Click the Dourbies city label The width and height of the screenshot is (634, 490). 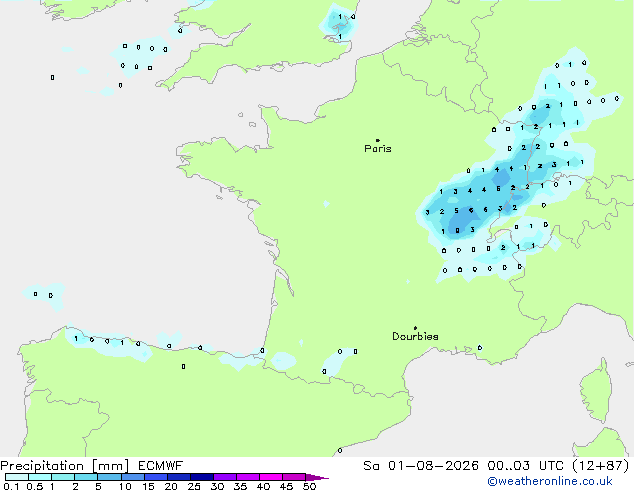pyautogui.click(x=415, y=336)
